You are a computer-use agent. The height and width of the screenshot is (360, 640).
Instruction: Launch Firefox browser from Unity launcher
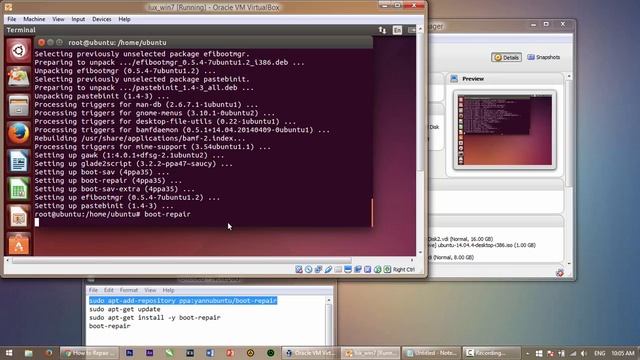coord(18,133)
